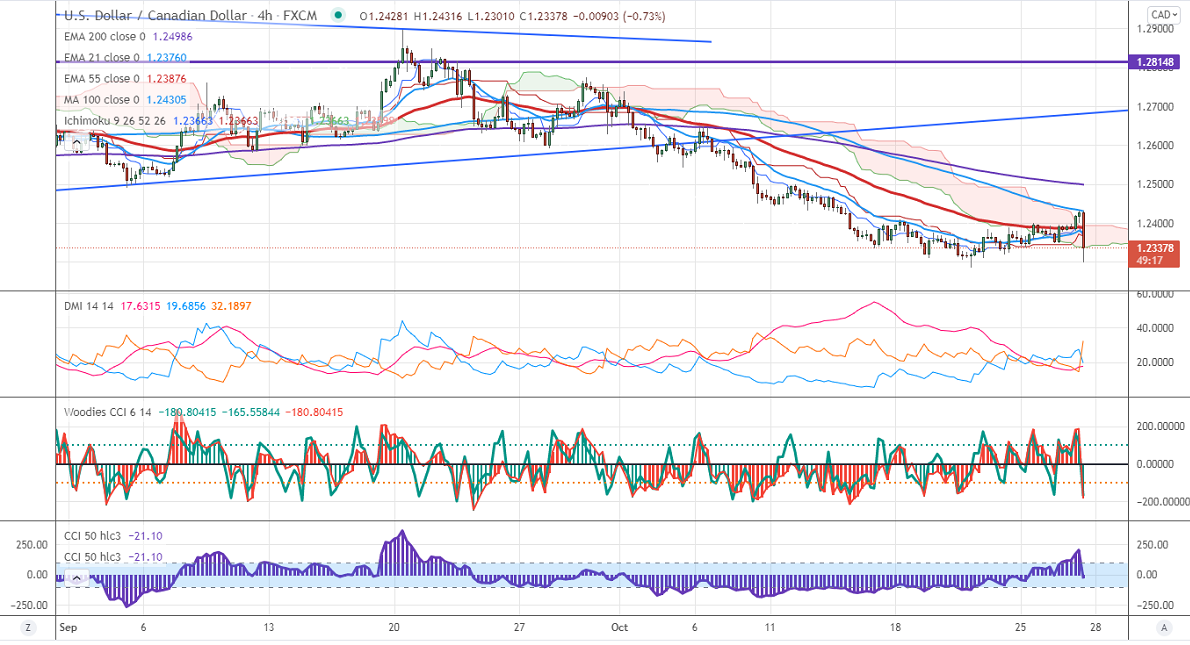The width and height of the screenshot is (1190, 645).
Task: Click the 200.00000 Woodies CCI axis label
Action: pyautogui.click(x=1160, y=426)
